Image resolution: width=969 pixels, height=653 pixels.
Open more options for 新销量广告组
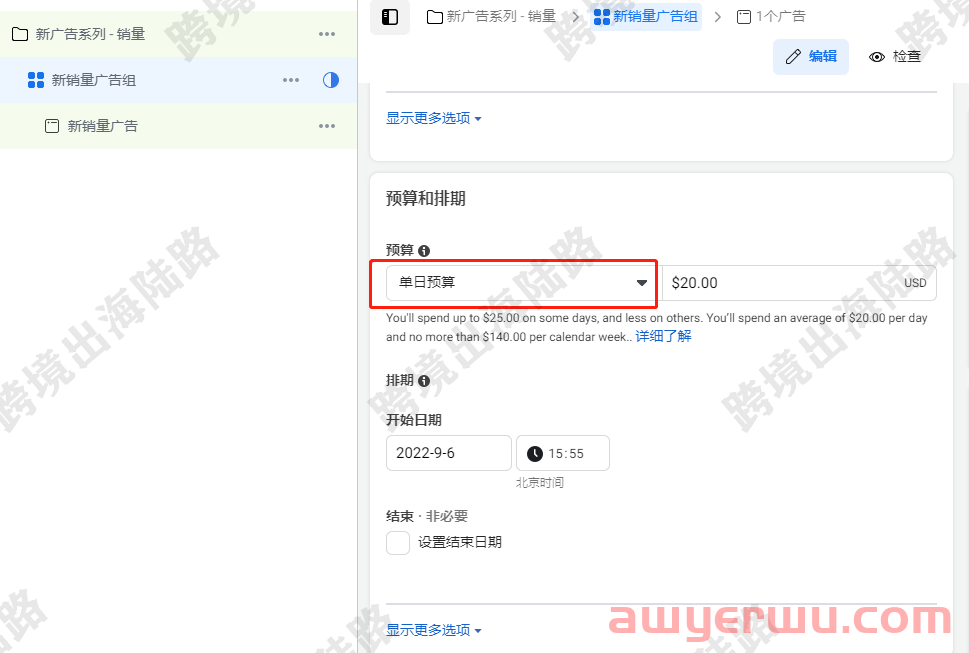pos(291,80)
